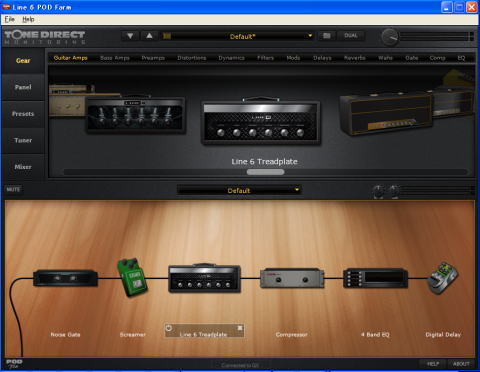Click the preset folder icon beside Default

(167, 36)
